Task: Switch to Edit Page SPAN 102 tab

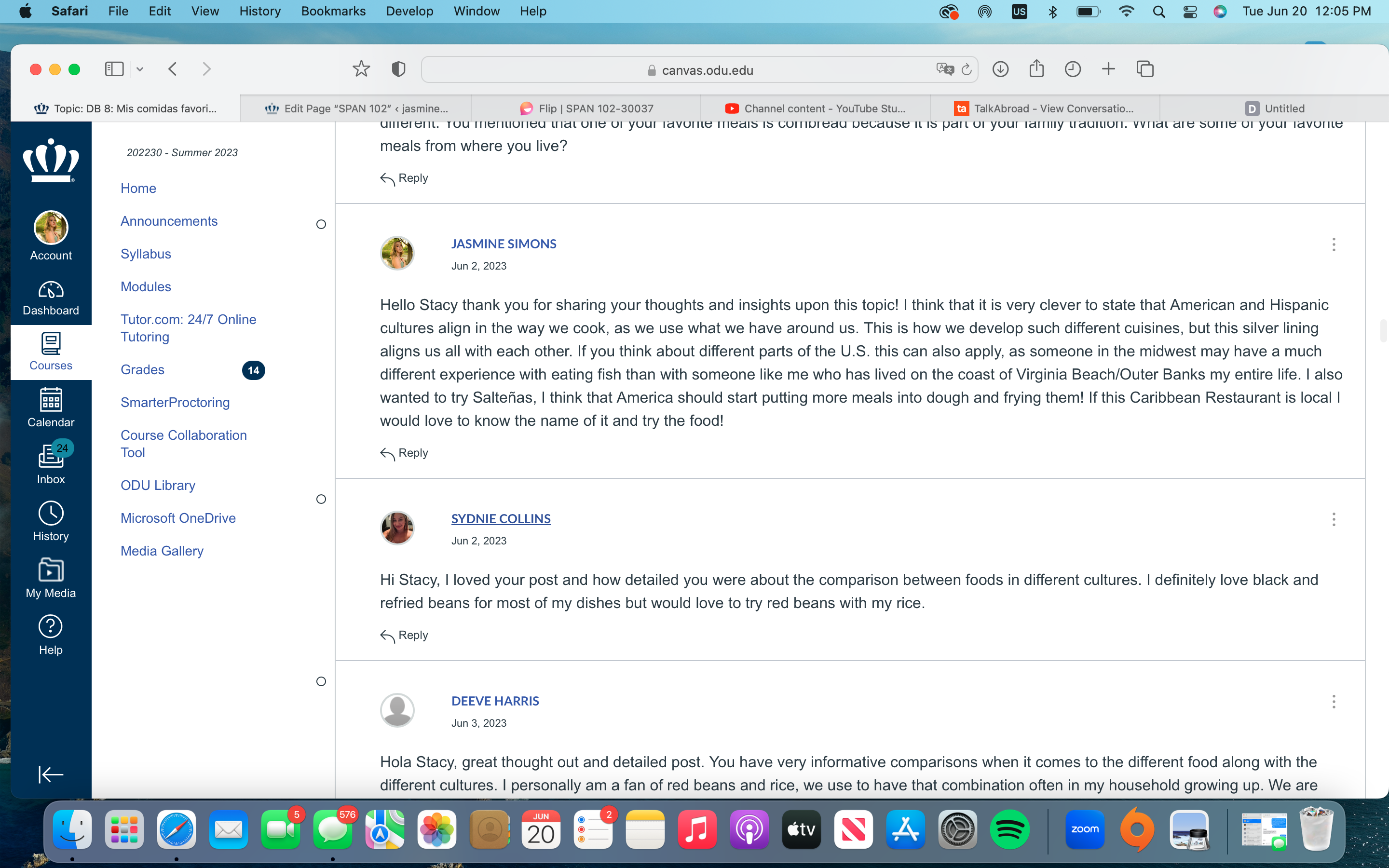Action: (x=356, y=108)
